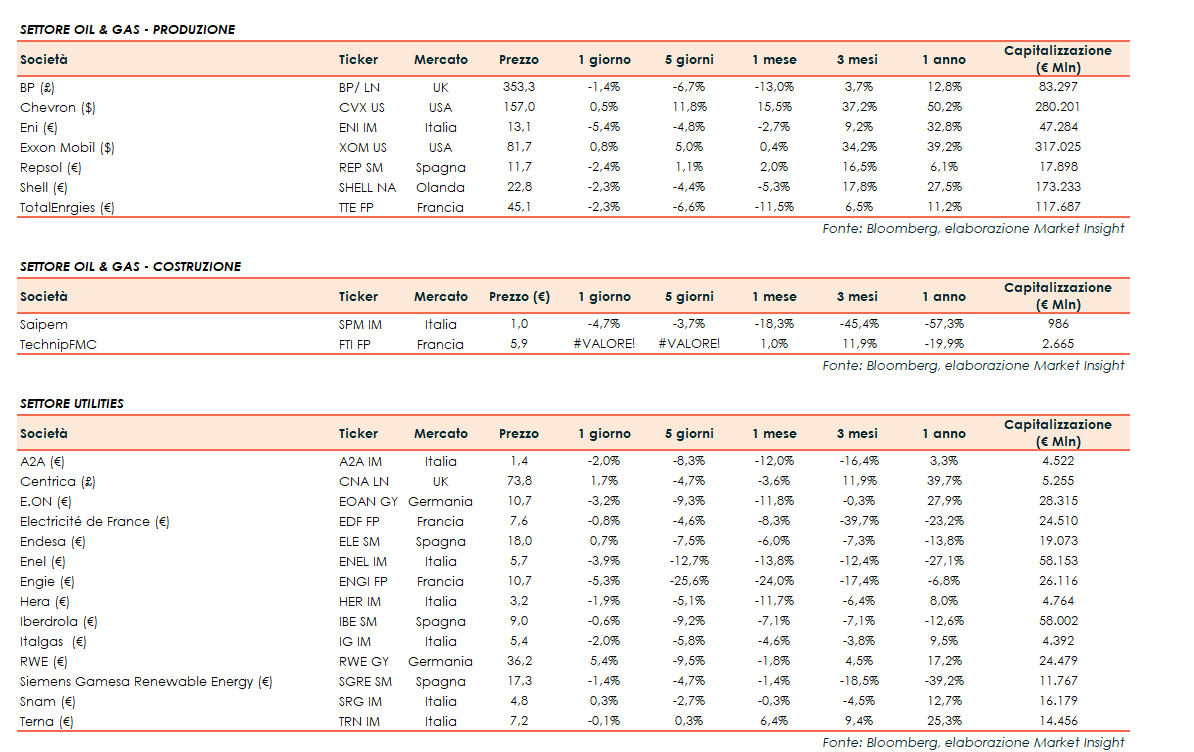Select Iberdrola (€) company cell

coord(59,621)
